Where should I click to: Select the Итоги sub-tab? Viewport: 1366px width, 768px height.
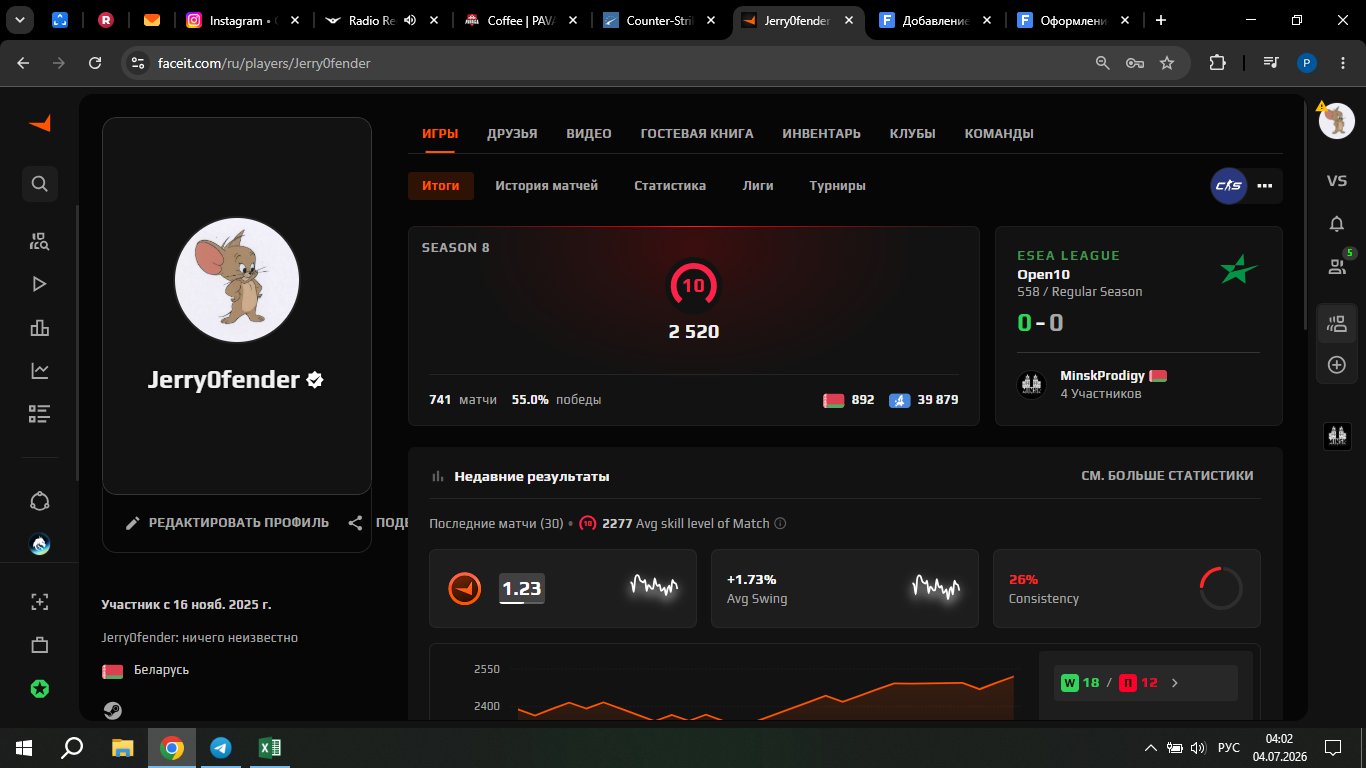[441, 185]
